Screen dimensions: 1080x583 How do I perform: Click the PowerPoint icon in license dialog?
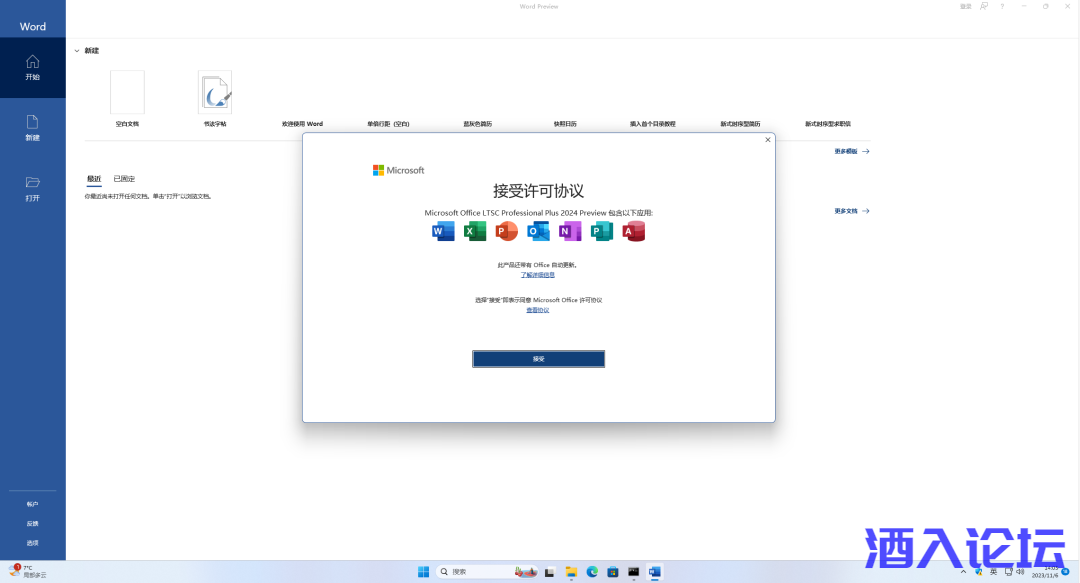[x=506, y=231]
